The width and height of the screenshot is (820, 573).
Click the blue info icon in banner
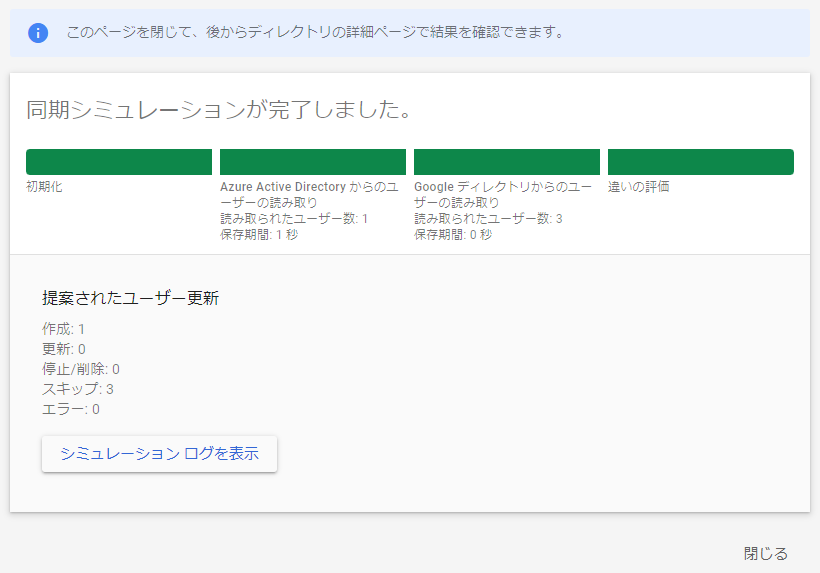click(38, 32)
